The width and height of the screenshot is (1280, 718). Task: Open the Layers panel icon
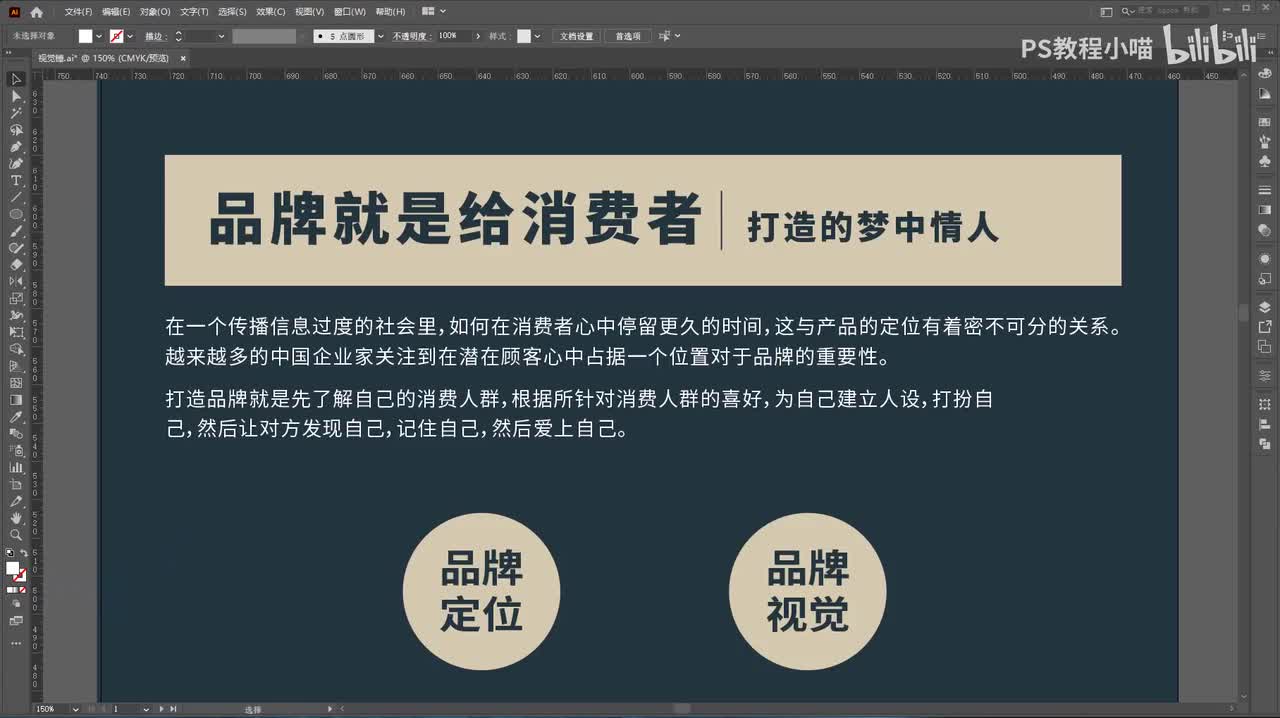[x=1265, y=308]
